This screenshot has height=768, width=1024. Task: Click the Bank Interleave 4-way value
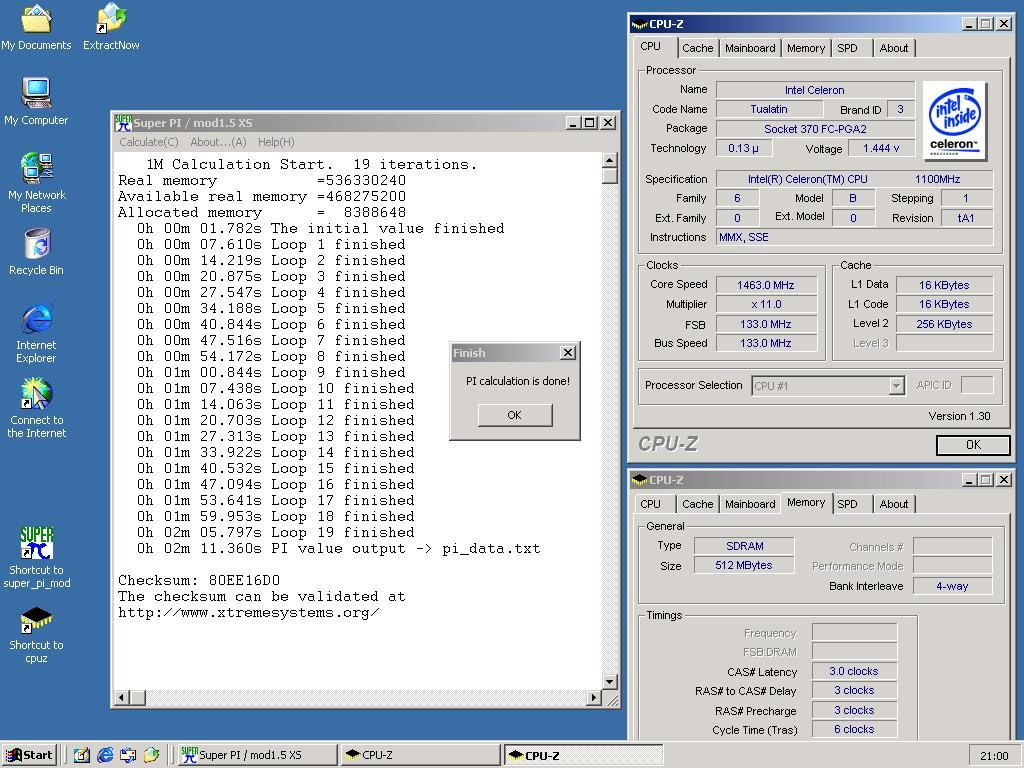coord(952,586)
